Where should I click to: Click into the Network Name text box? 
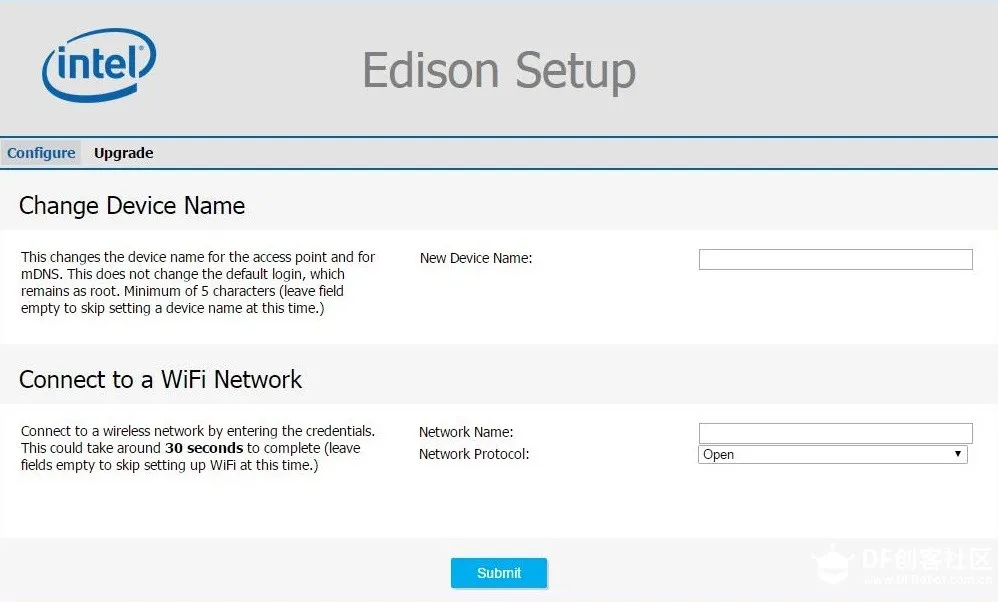pyautogui.click(x=835, y=433)
